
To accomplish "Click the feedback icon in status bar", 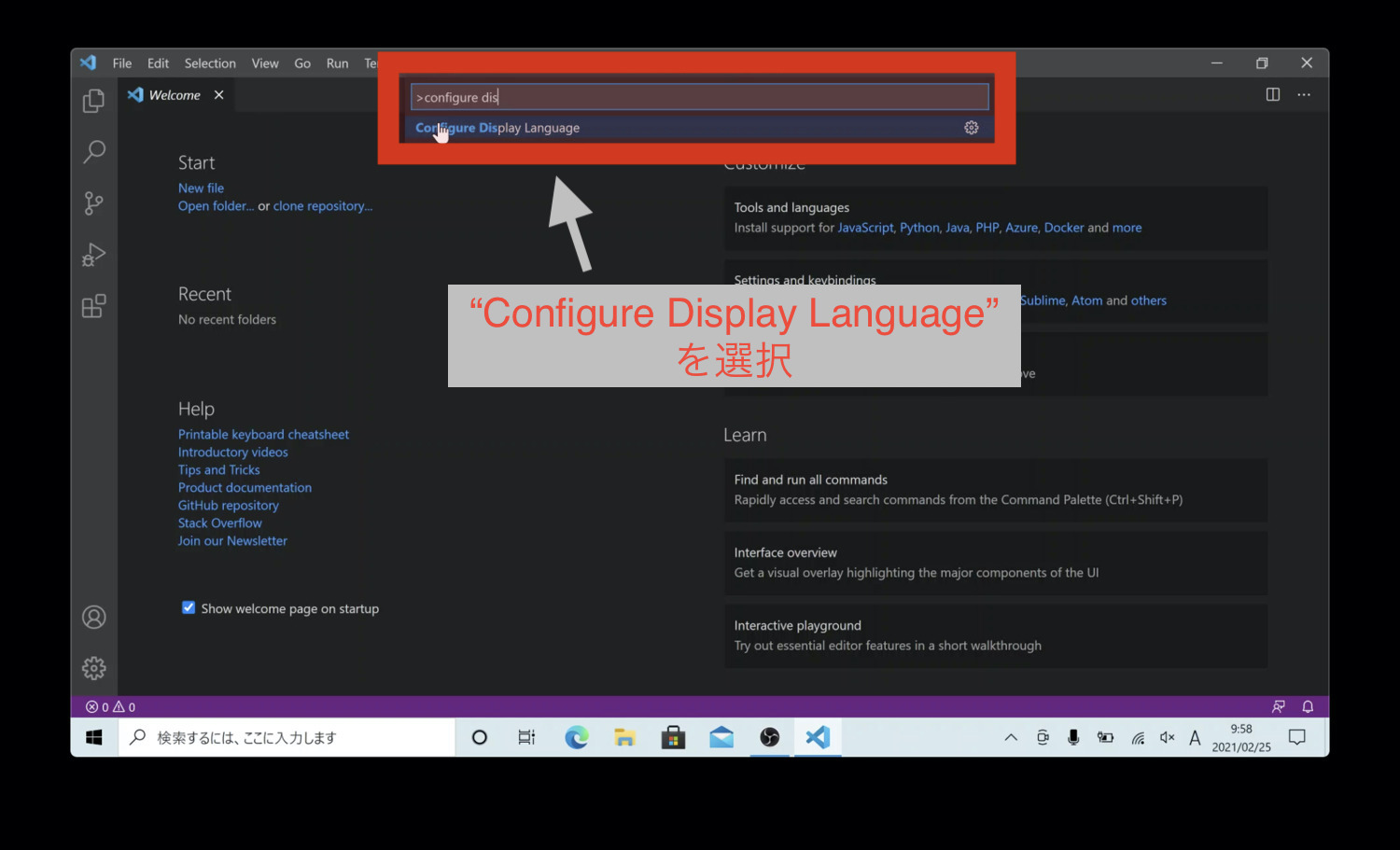I will point(1278,707).
